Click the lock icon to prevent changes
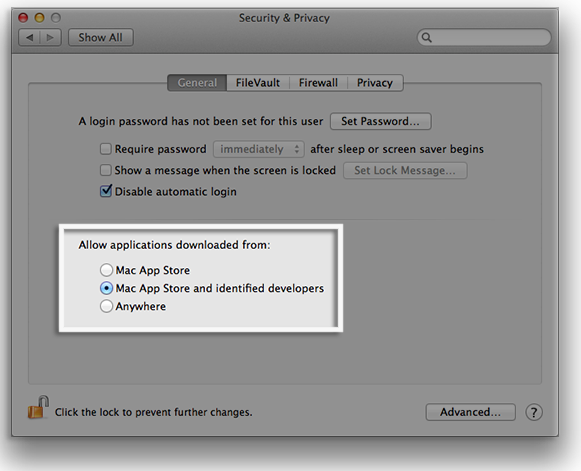 click(38, 407)
